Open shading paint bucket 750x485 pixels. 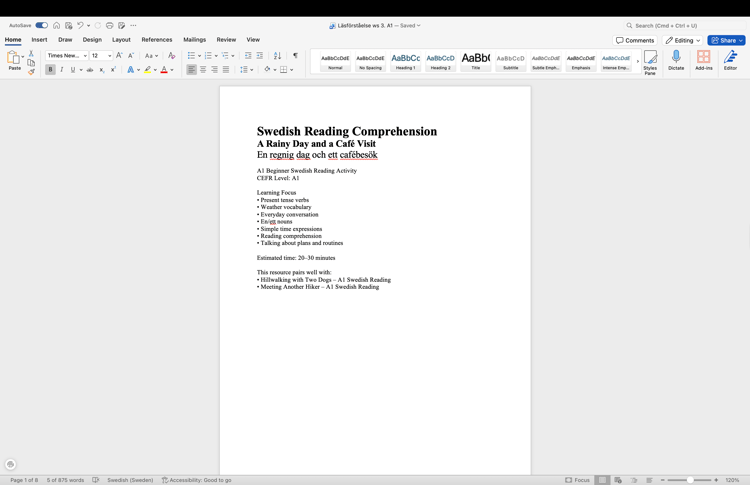(267, 70)
